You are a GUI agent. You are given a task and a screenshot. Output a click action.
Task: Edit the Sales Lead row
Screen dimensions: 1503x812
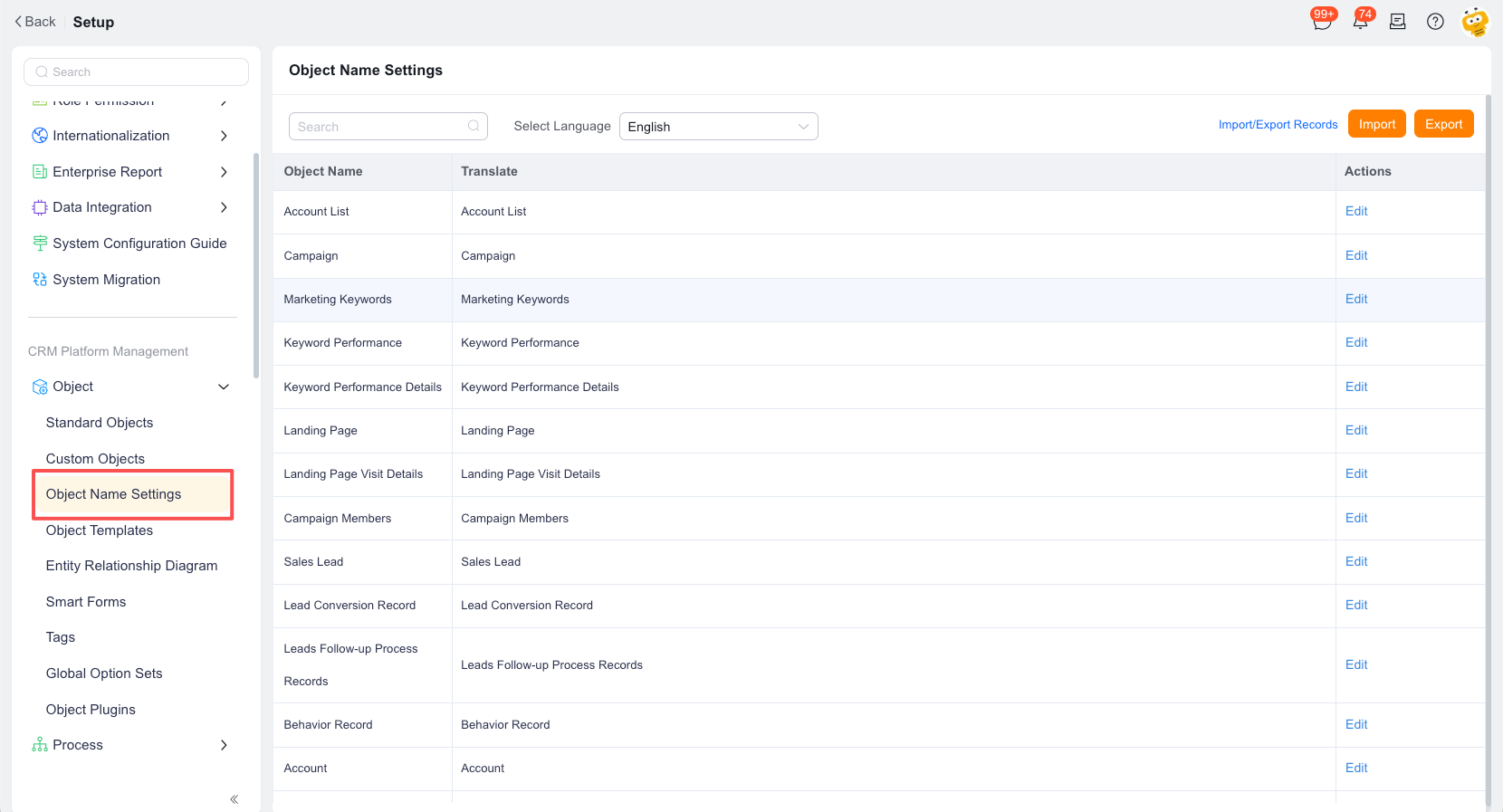coord(1356,561)
